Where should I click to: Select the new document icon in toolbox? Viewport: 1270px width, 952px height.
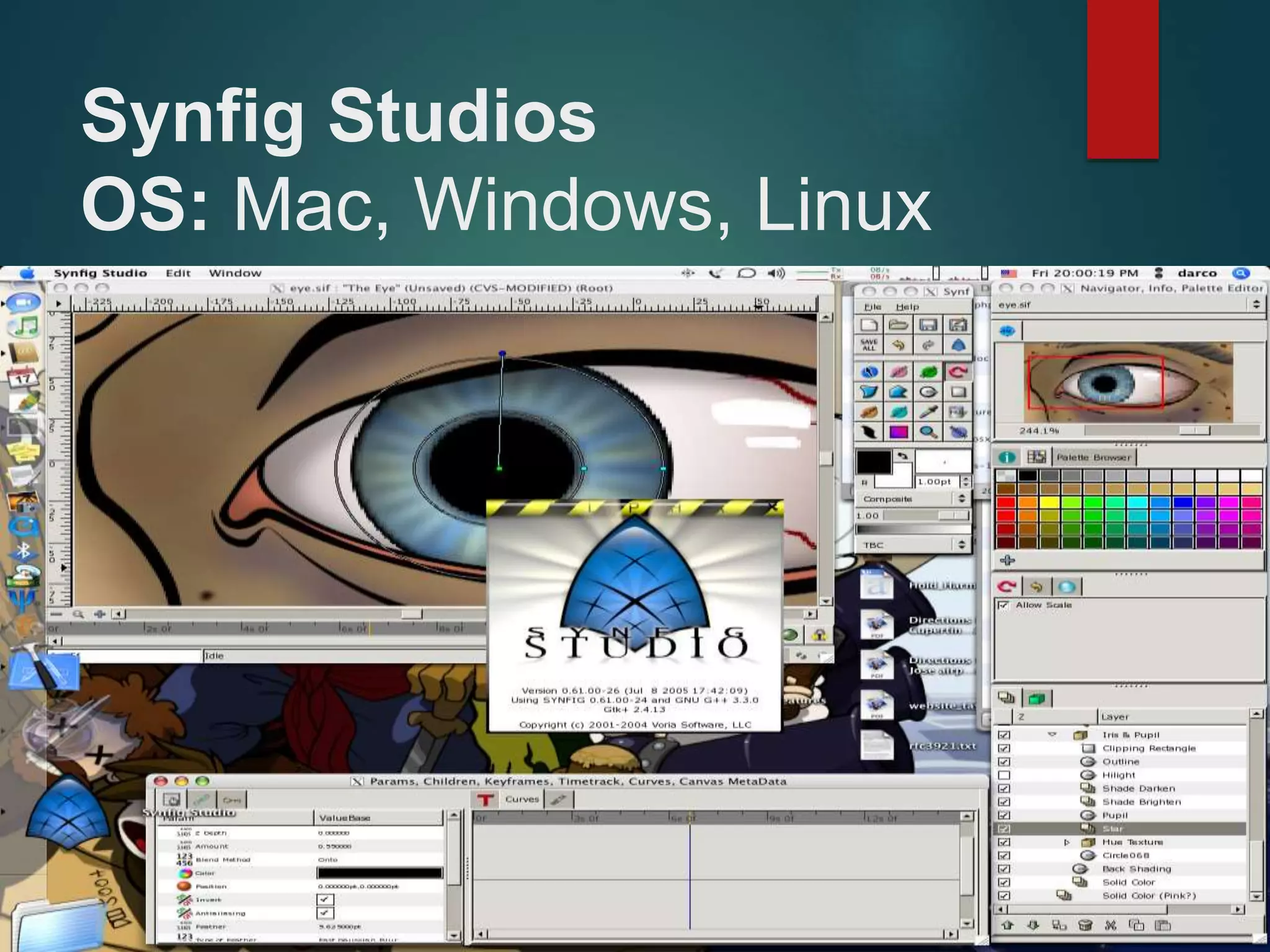point(869,325)
